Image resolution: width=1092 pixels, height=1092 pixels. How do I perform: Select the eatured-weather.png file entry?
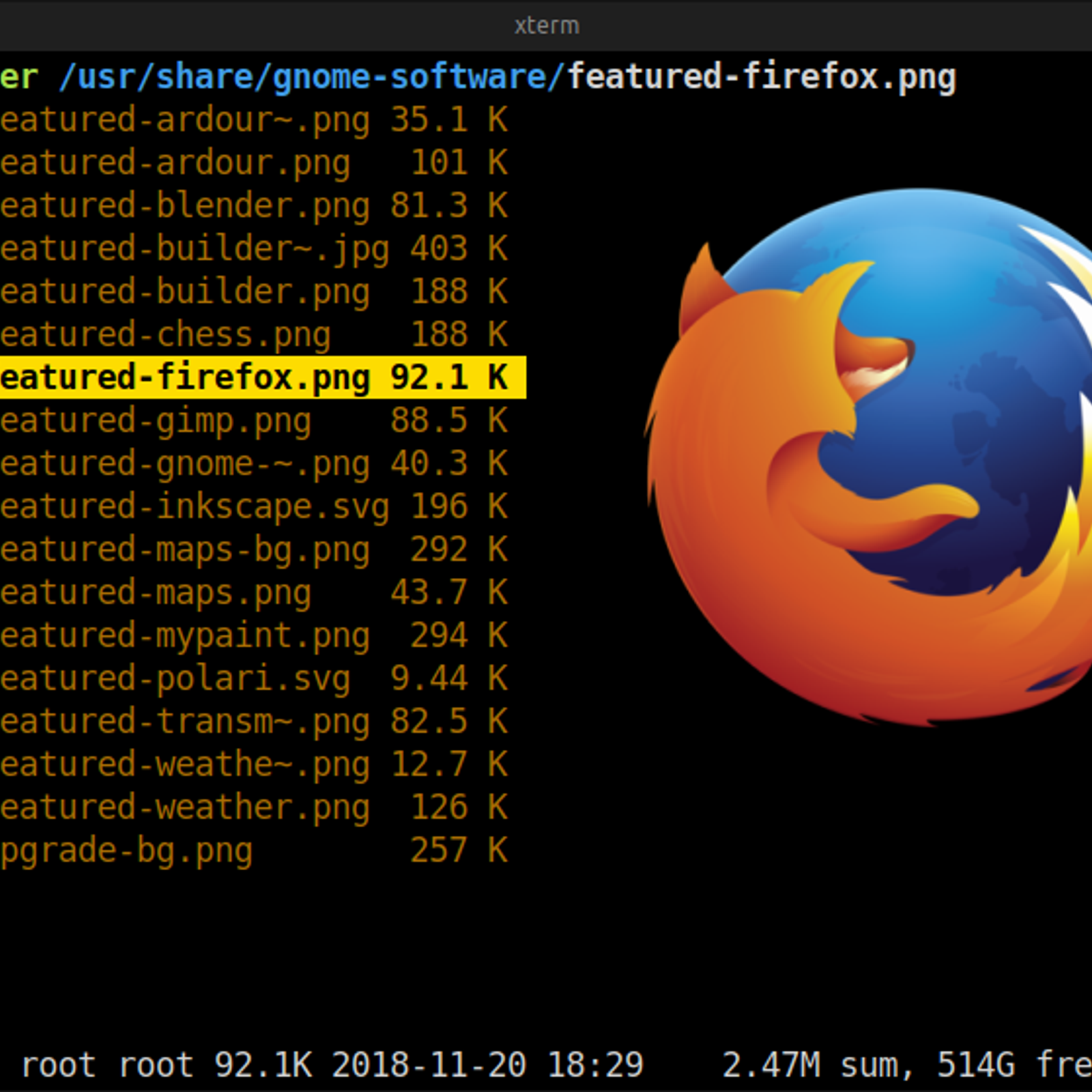[x=263, y=808]
